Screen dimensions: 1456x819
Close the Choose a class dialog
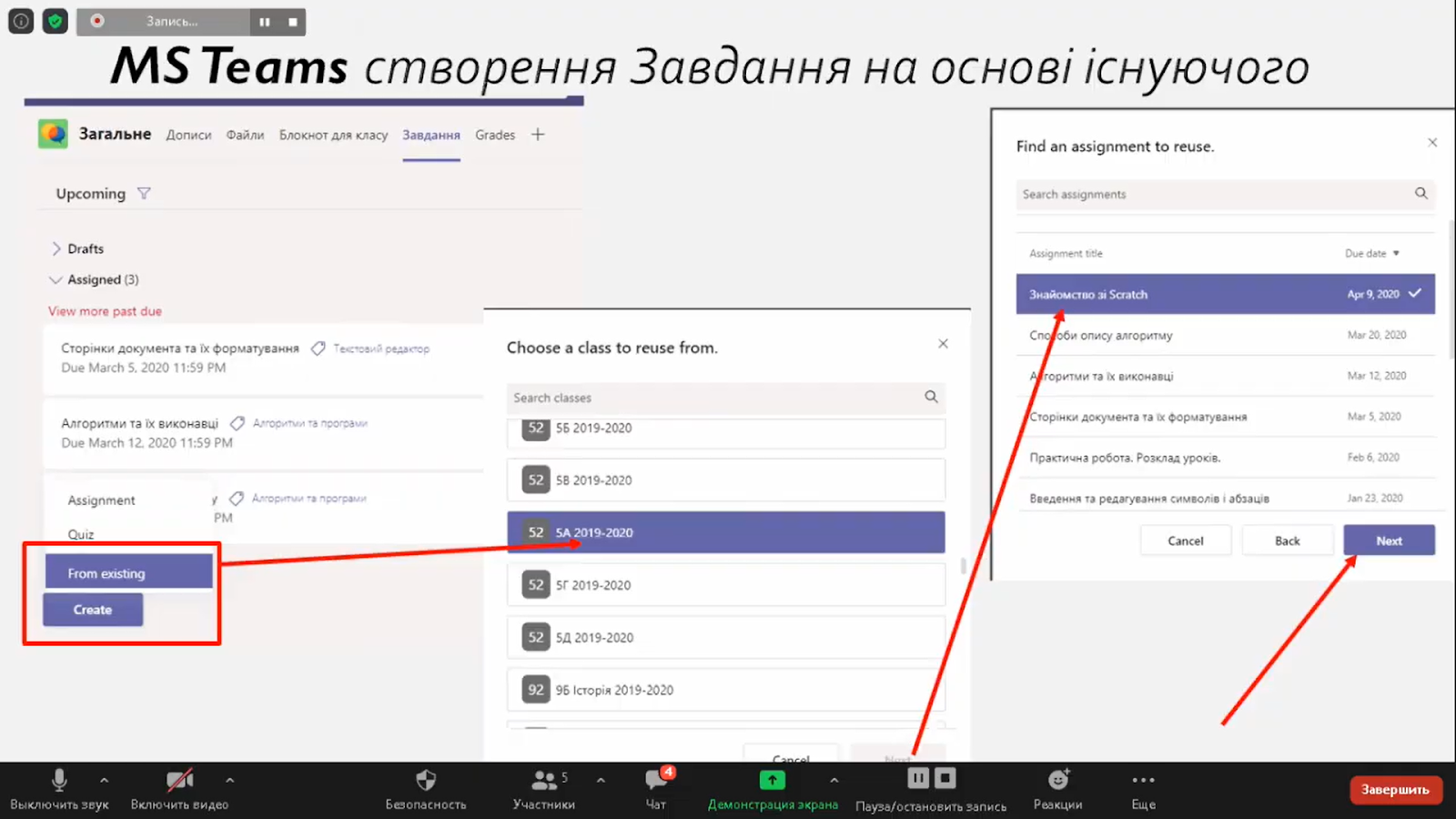943,344
